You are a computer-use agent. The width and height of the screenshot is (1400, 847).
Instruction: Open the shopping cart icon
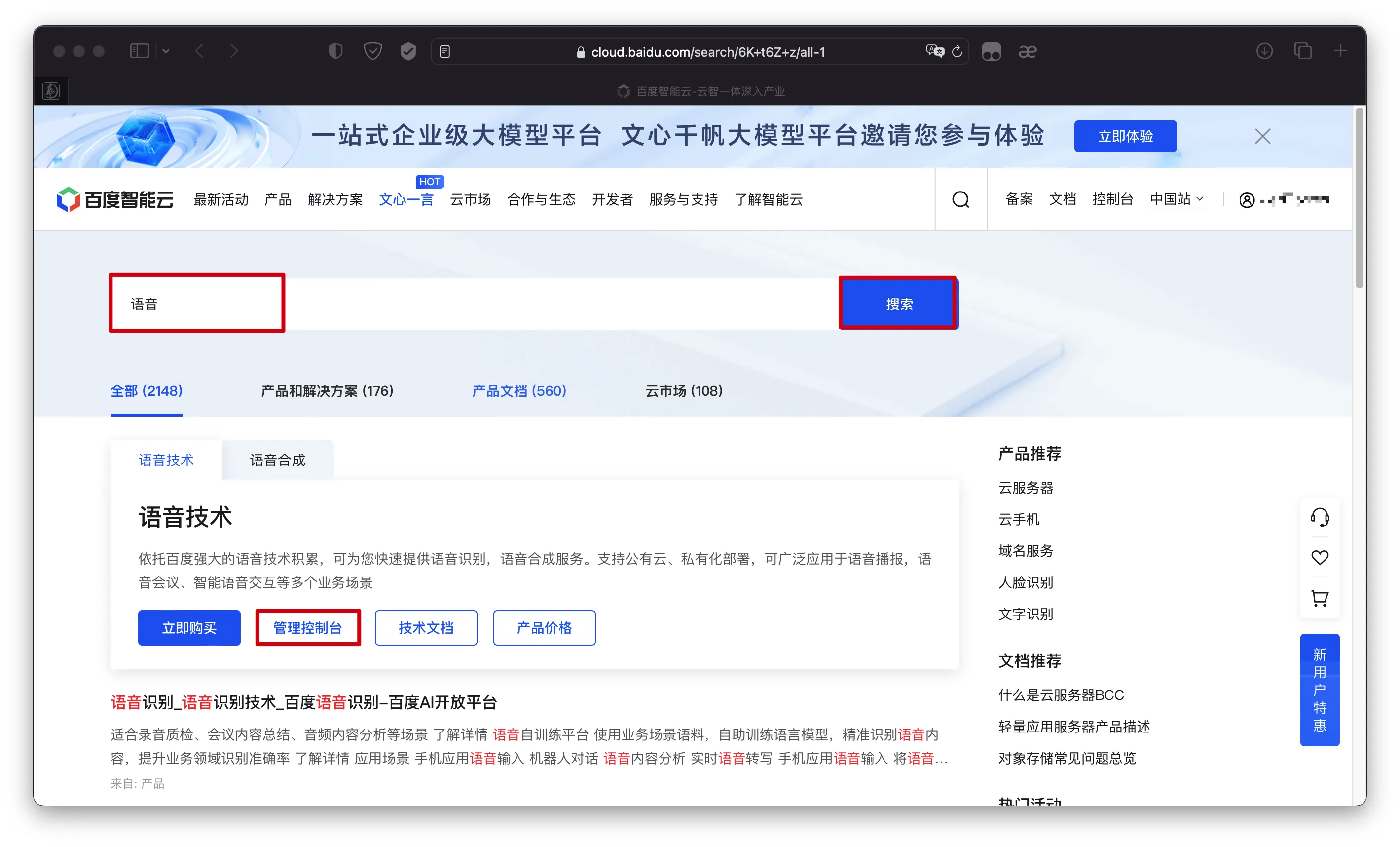(x=1319, y=598)
